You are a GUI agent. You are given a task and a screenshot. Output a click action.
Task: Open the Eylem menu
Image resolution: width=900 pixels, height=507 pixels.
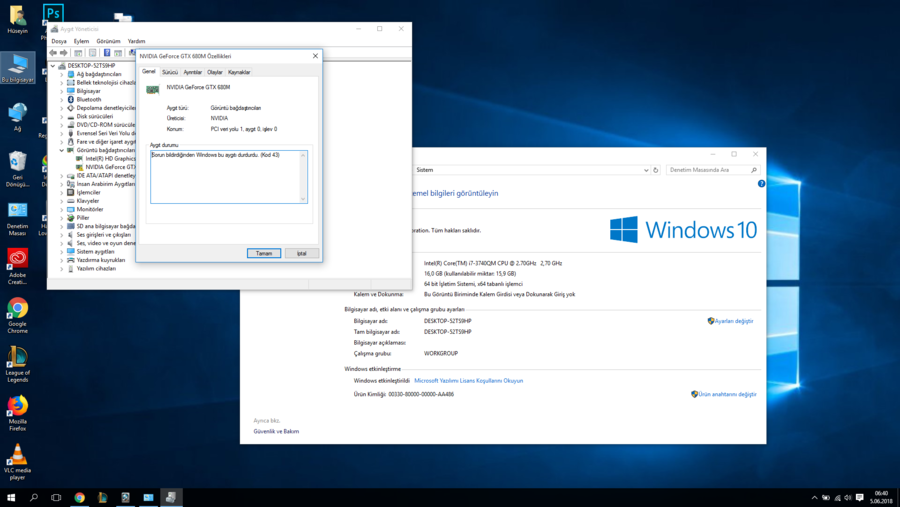(x=81, y=41)
